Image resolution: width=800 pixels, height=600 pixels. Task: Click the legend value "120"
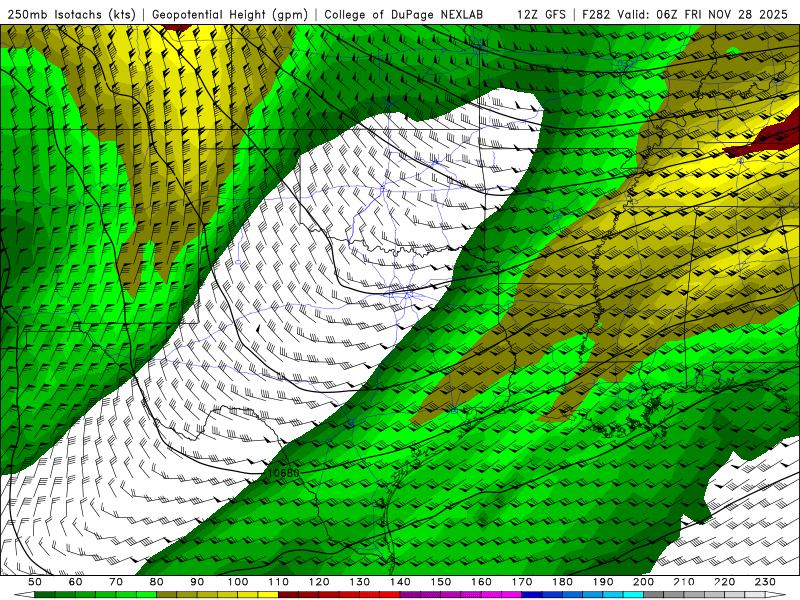(x=319, y=582)
